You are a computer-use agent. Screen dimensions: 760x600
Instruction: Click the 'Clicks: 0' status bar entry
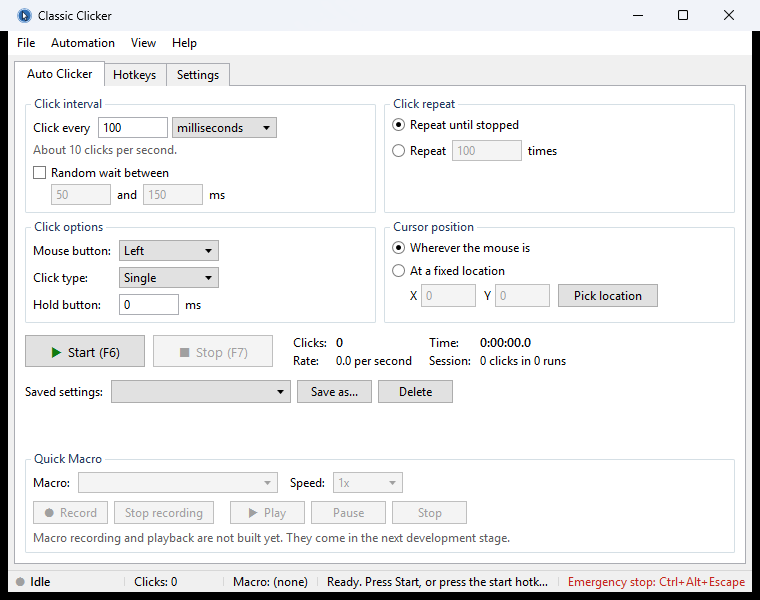click(x=156, y=582)
